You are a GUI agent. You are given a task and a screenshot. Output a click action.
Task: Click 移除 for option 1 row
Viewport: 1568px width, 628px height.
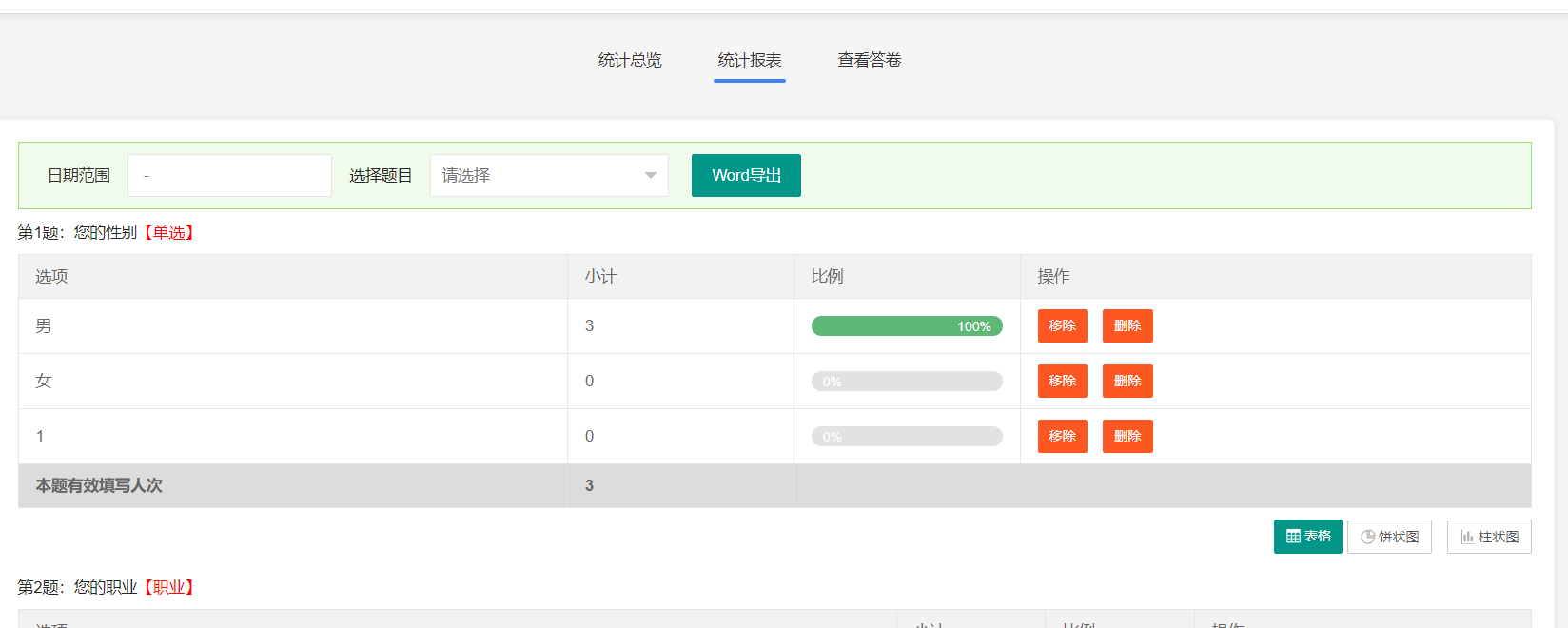[1062, 436]
